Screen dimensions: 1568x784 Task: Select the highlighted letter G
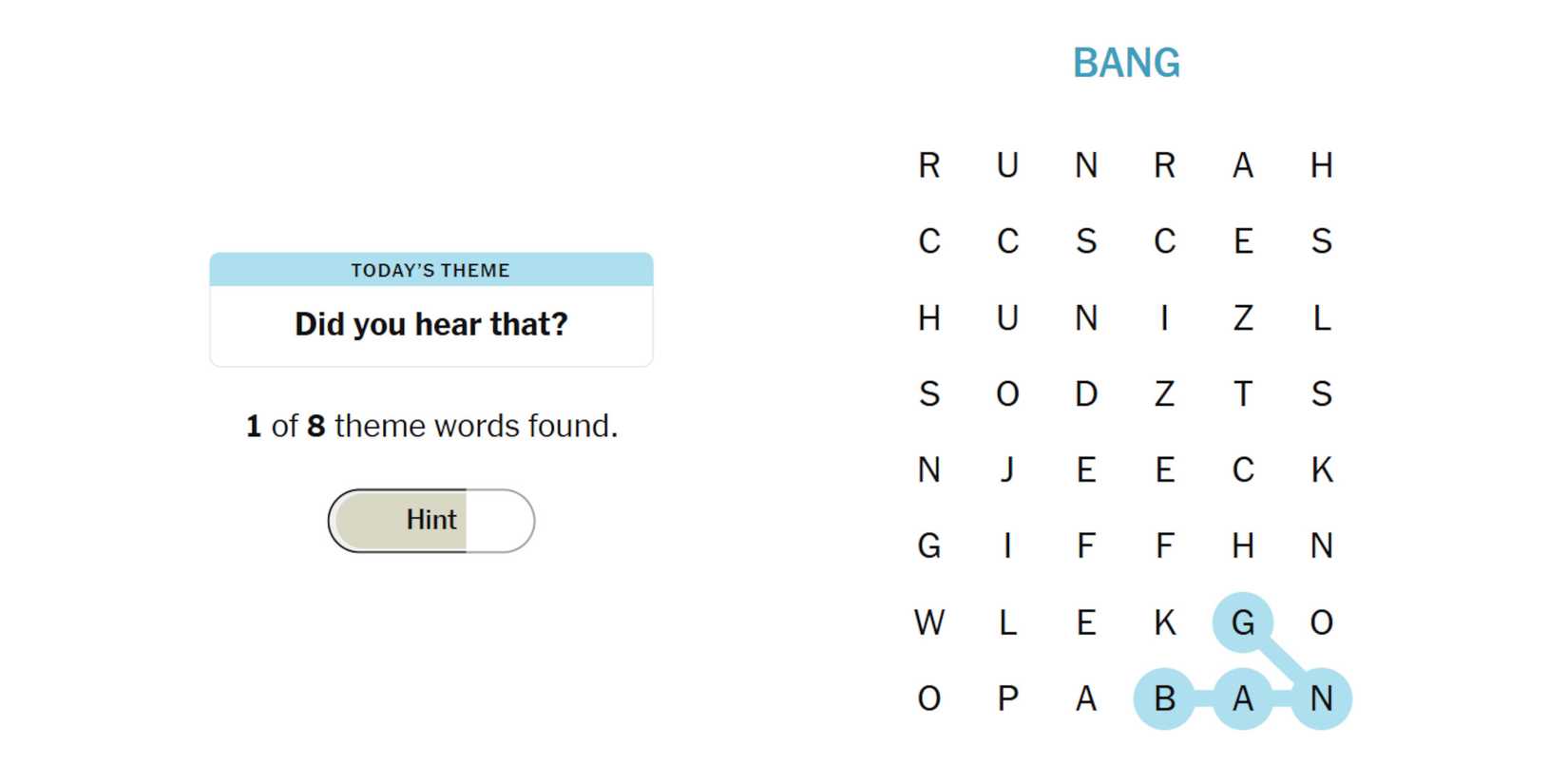[x=1242, y=622]
